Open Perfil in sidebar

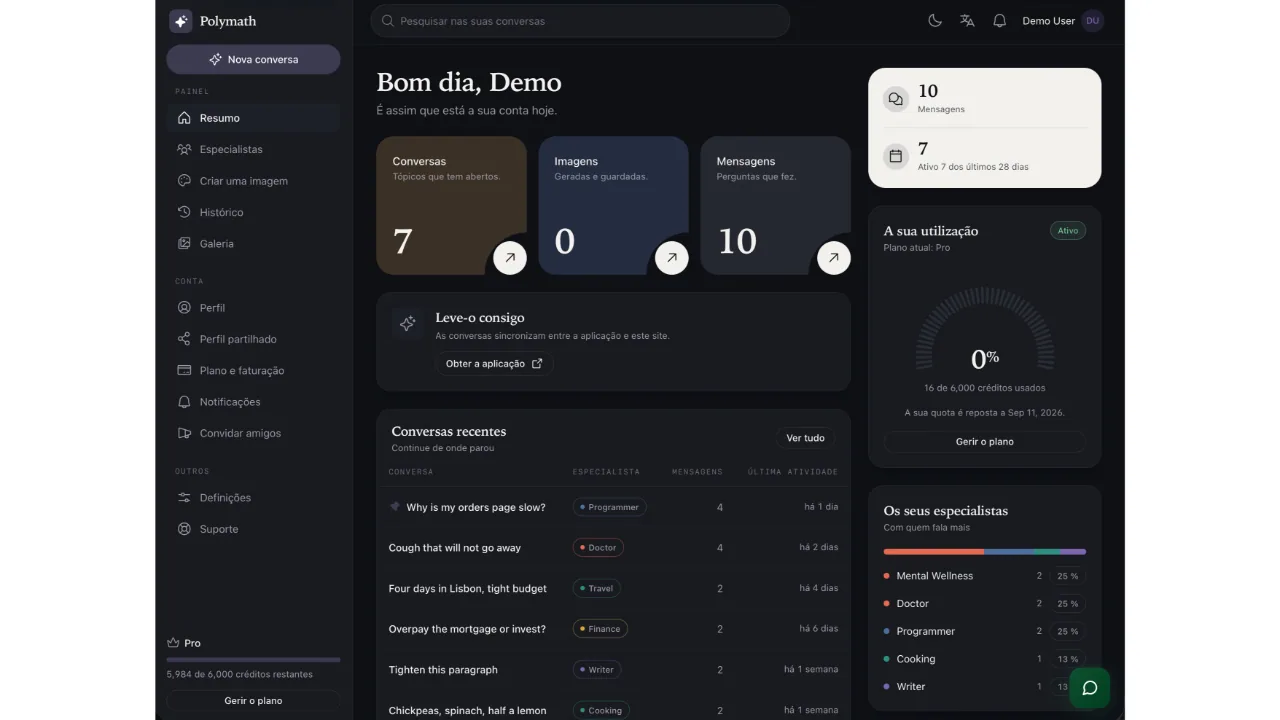[253, 308]
